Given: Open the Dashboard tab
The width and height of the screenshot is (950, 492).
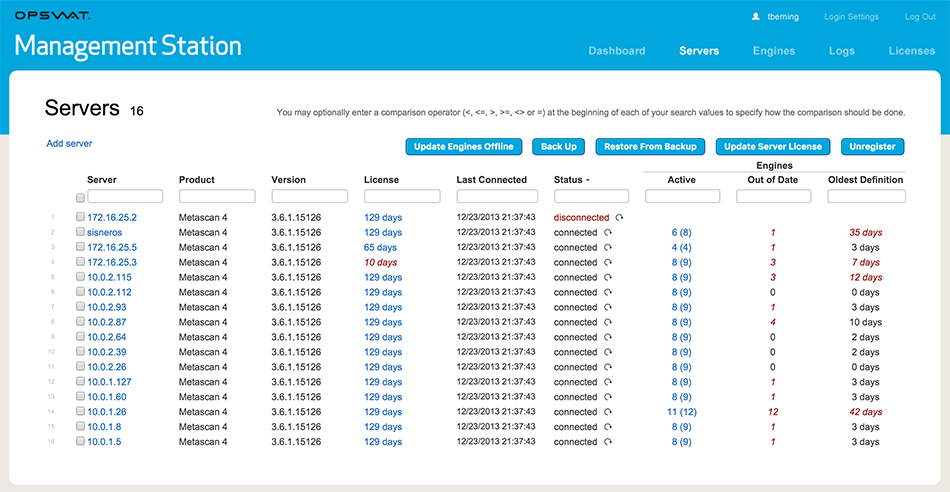Looking at the screenshot, I should click(617, 51).
